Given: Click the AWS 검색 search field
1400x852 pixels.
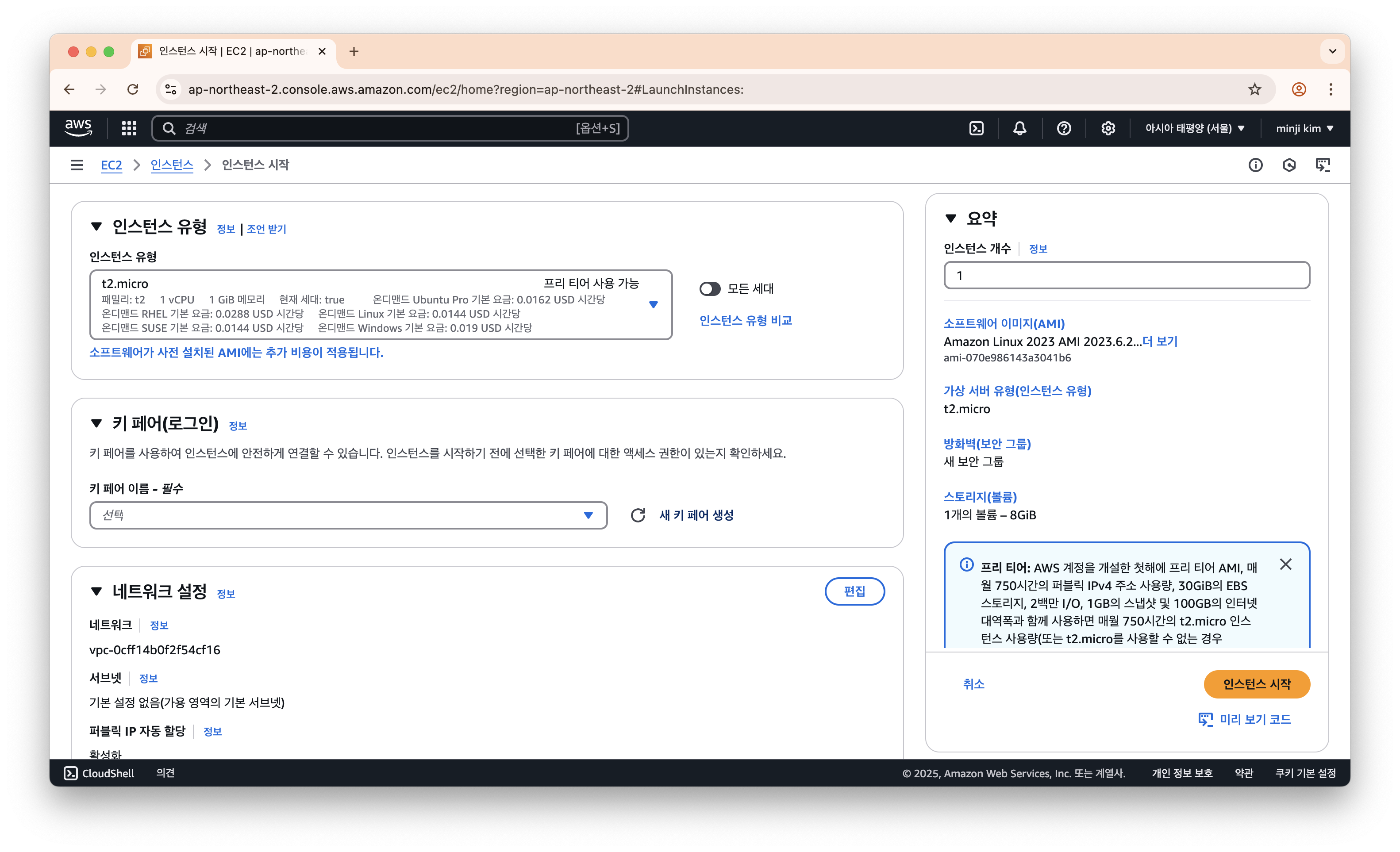Looking at the screenshot, I should 390,128.
